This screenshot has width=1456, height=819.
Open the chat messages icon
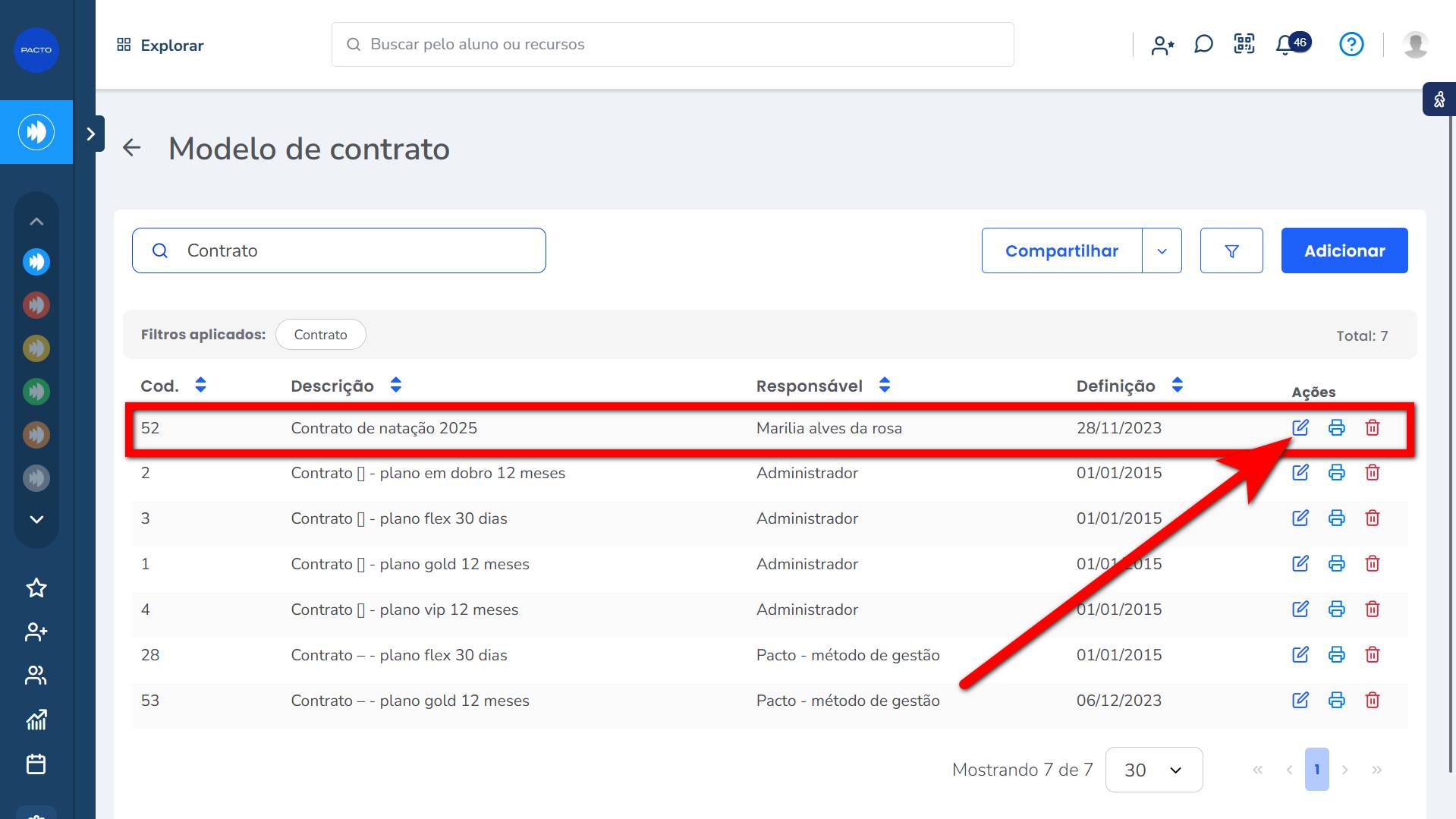tap(1203, 44)
